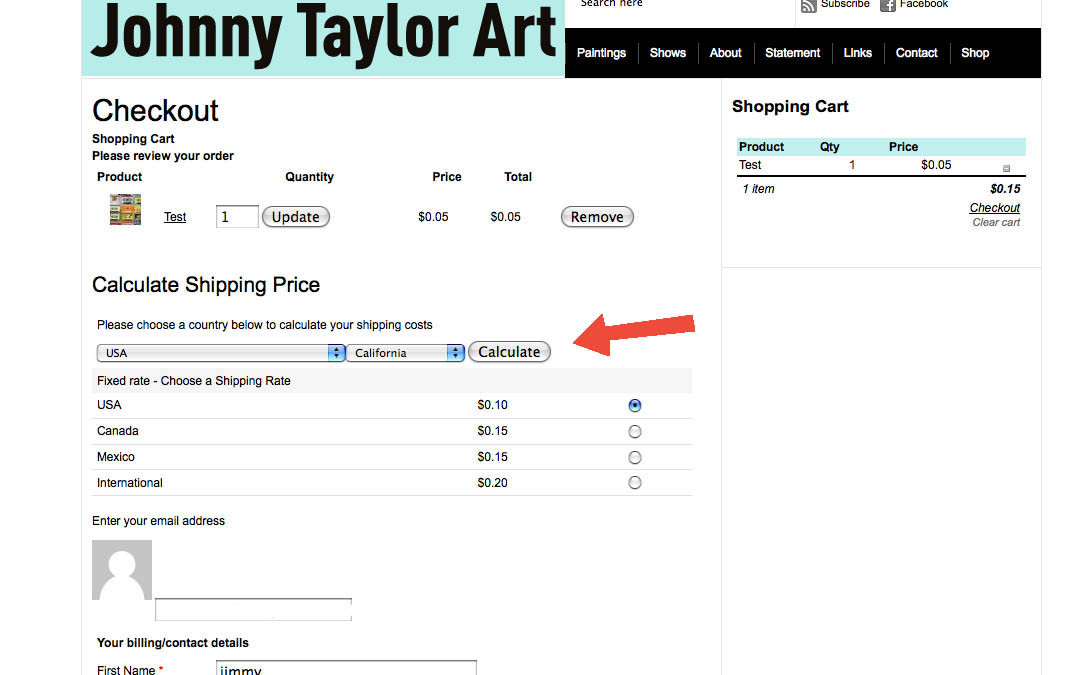This screenshot has height=675, width=1069.
Task: Select the USA shipping rate radio button
Action: click(635, 406)
